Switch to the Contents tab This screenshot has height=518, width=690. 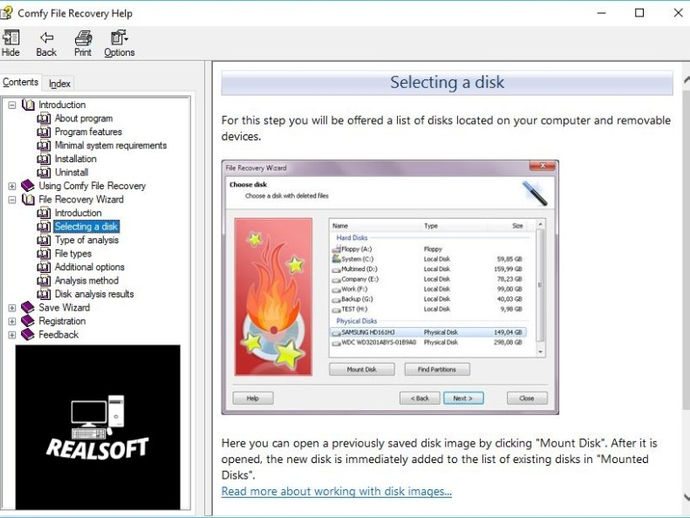click(x=20, y=82)
